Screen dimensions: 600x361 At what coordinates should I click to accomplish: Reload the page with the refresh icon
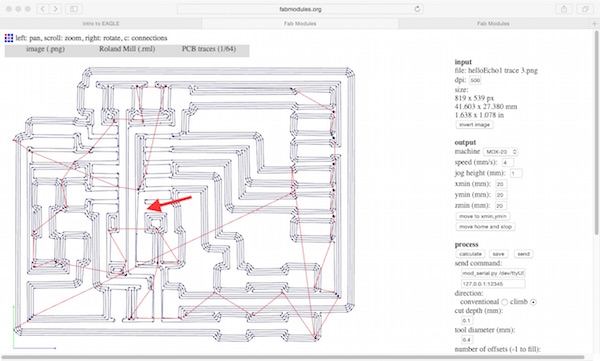[417, 9]
